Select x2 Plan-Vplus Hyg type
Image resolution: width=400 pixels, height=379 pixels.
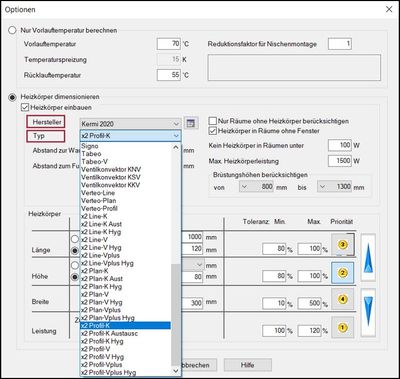[125, 318]
